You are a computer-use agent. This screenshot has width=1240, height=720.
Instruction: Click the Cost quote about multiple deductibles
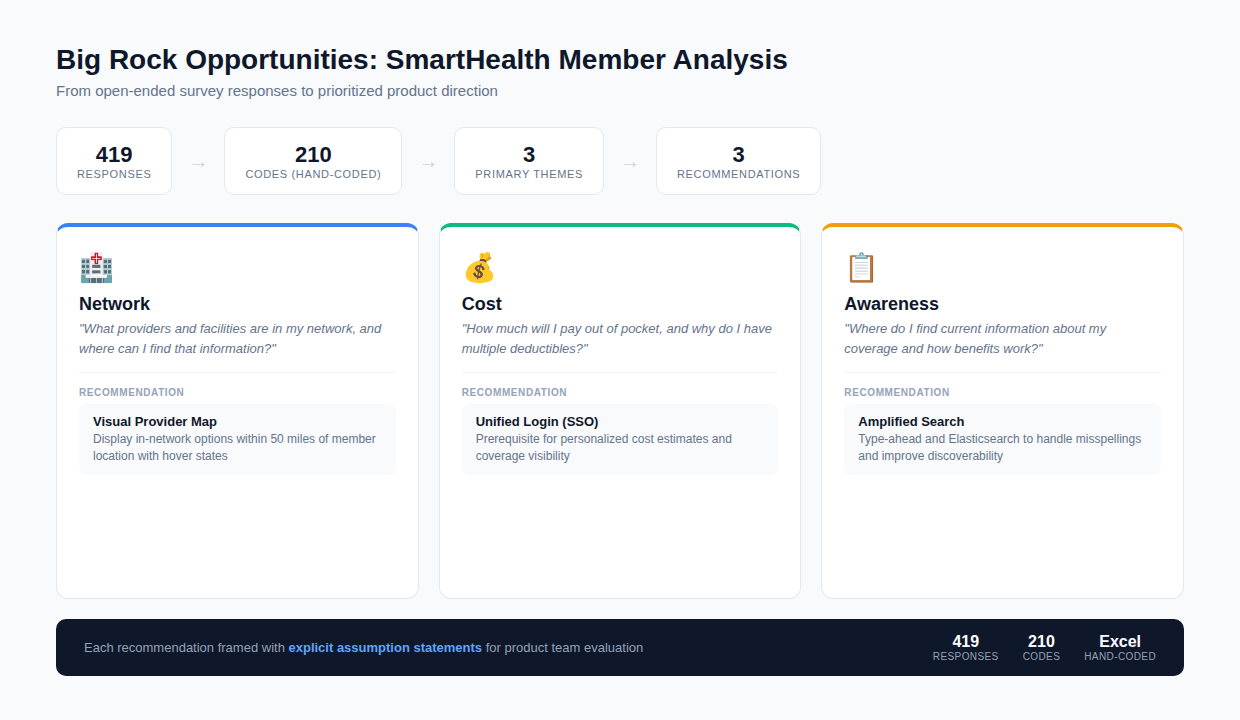pos(617,339)
